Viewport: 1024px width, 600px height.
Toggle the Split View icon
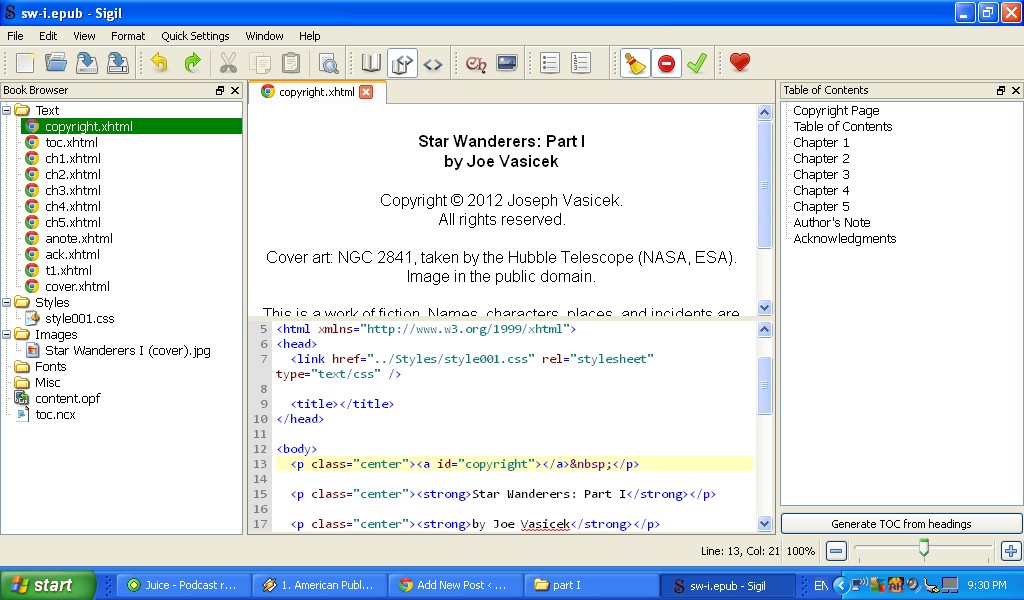tap(402, 63)
